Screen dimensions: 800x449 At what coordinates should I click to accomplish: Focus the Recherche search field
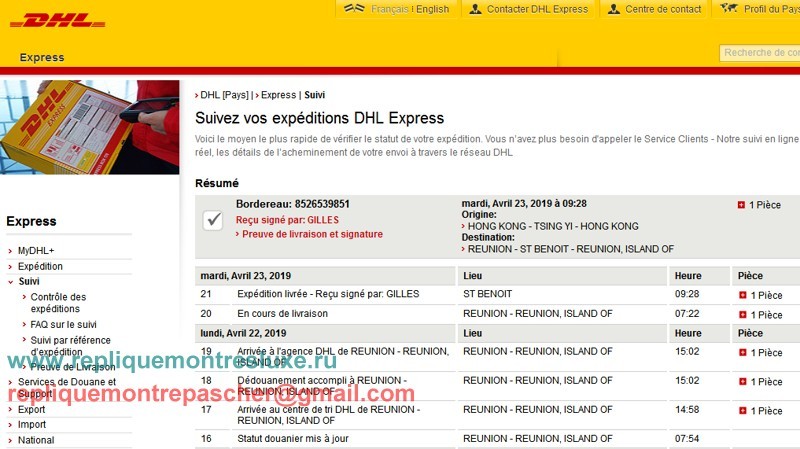[760, 53]
